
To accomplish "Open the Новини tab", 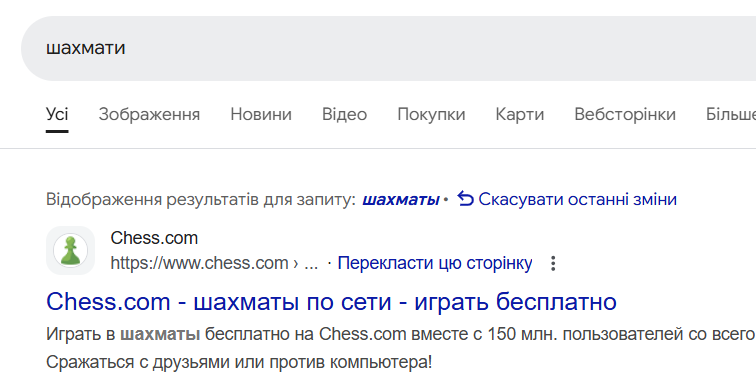I will pyautogui.click(x=261, y=115).
